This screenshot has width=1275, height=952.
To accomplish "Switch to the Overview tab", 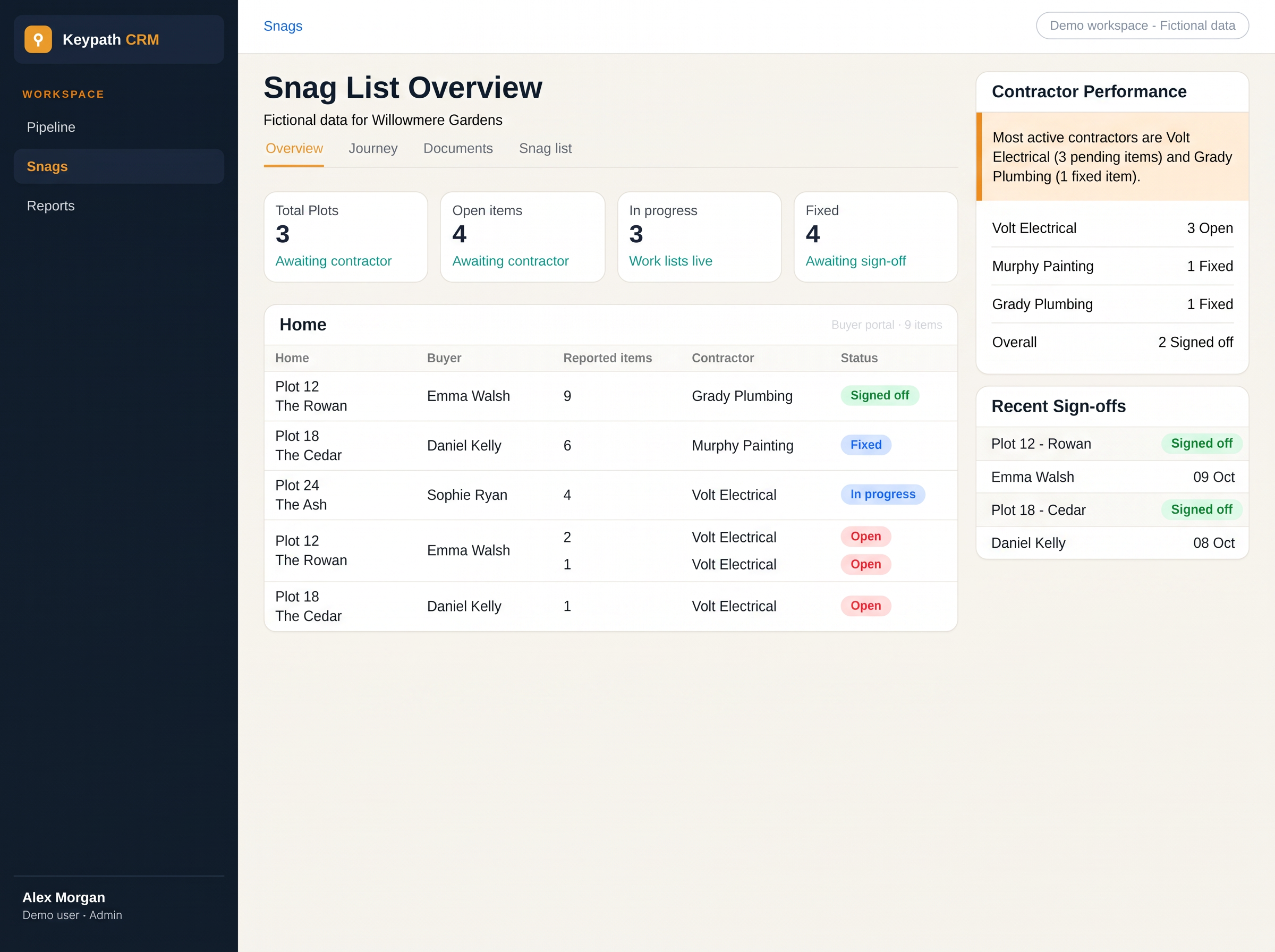I will (294, 149).
